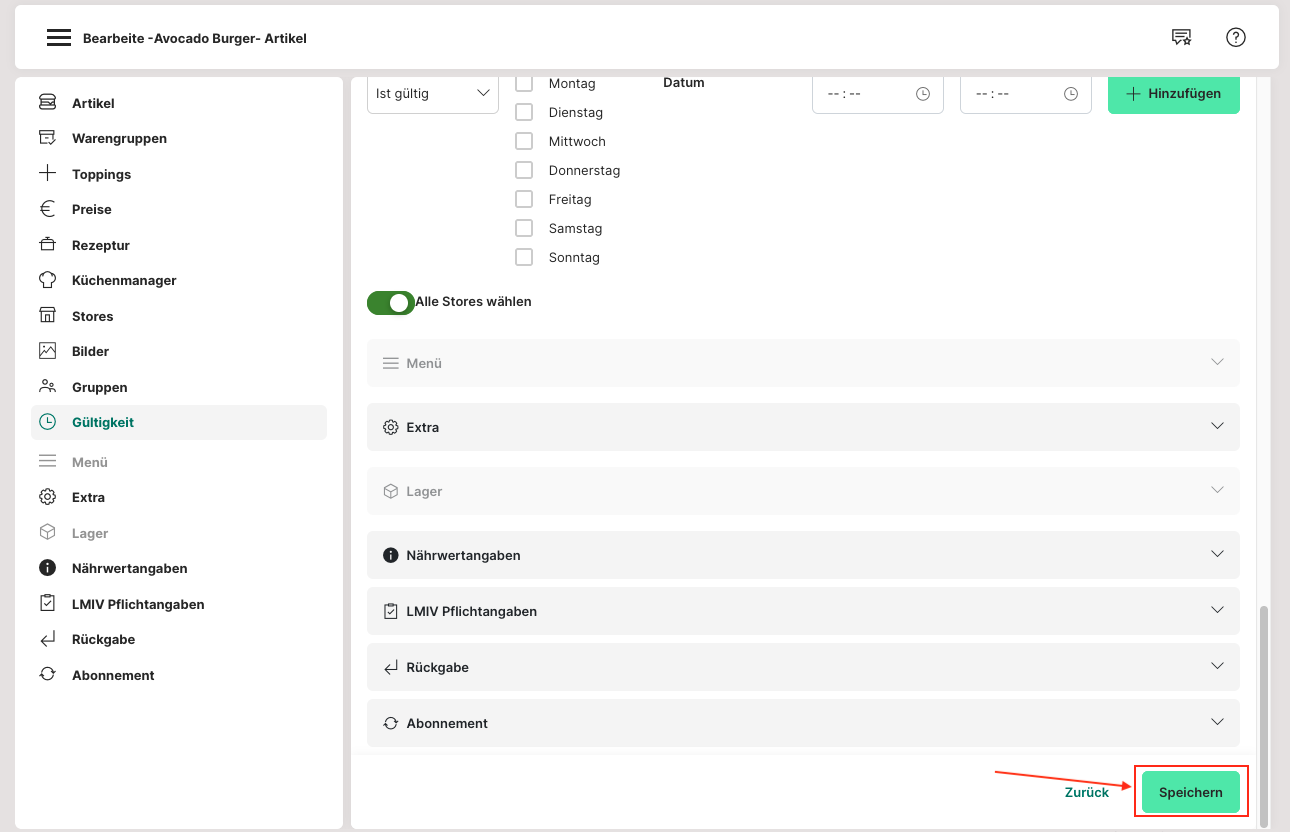Click the Preise euro icon in sidebar
Image resolution: width=1290 pixels, height=832 pixels.
[x=47, y=209]
